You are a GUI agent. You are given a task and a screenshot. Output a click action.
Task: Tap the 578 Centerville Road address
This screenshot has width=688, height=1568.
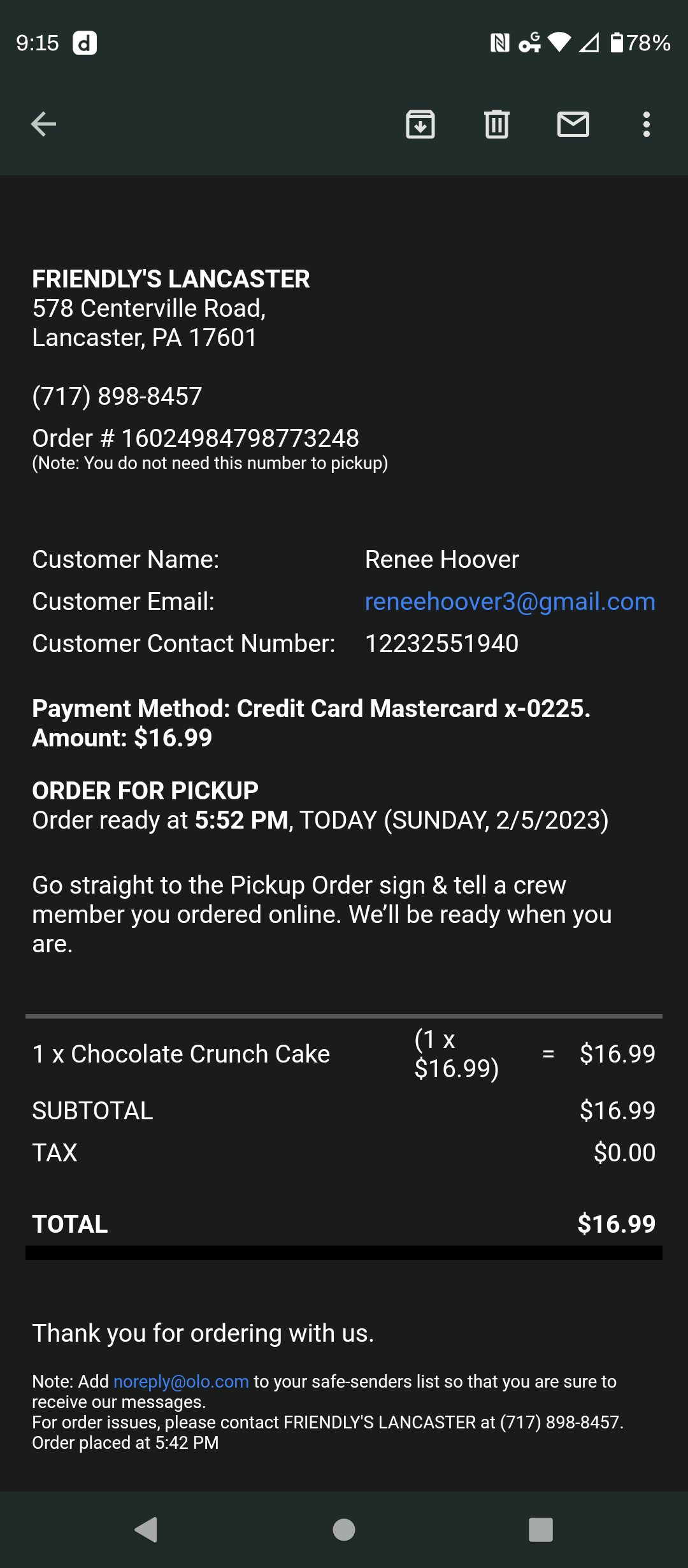(149, 309)
